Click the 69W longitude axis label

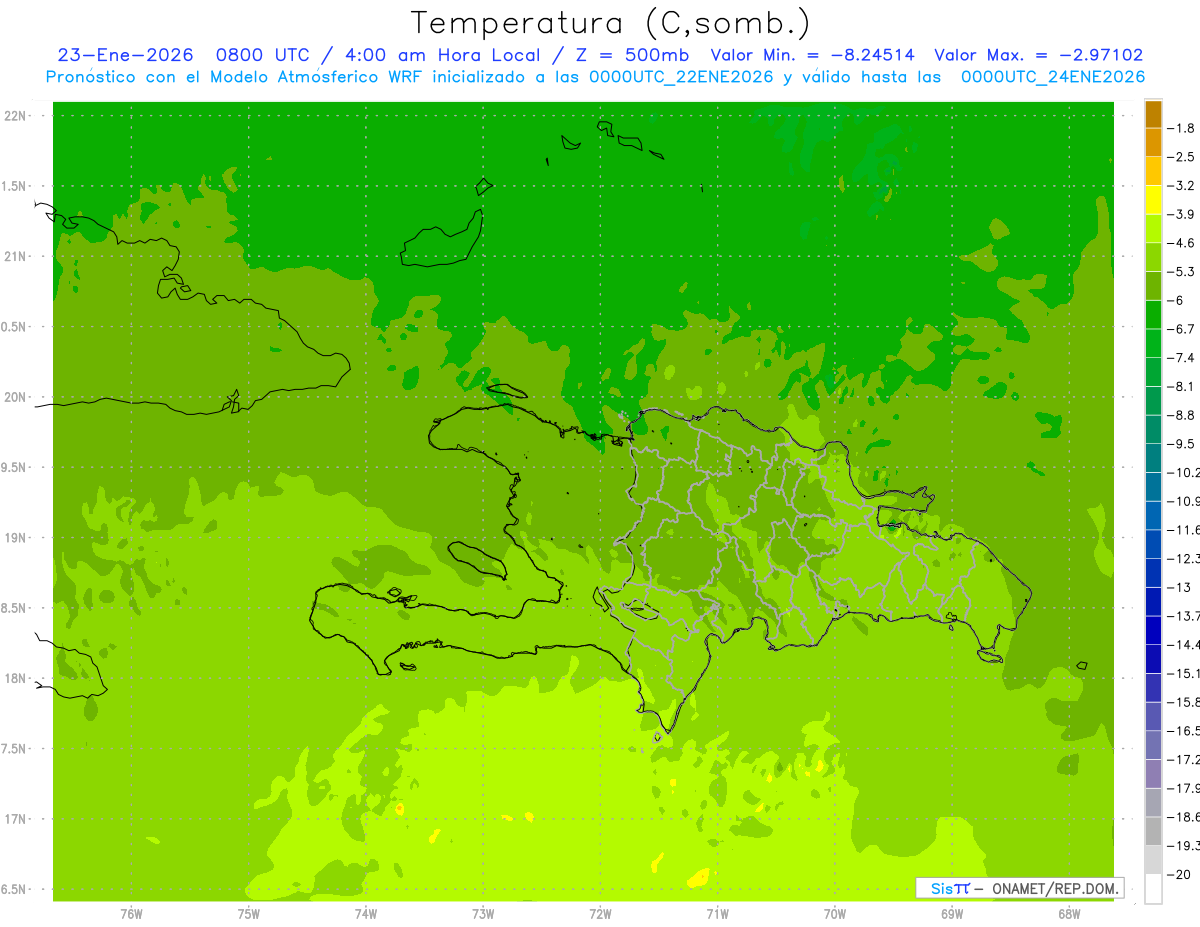[x=952, y=914]
